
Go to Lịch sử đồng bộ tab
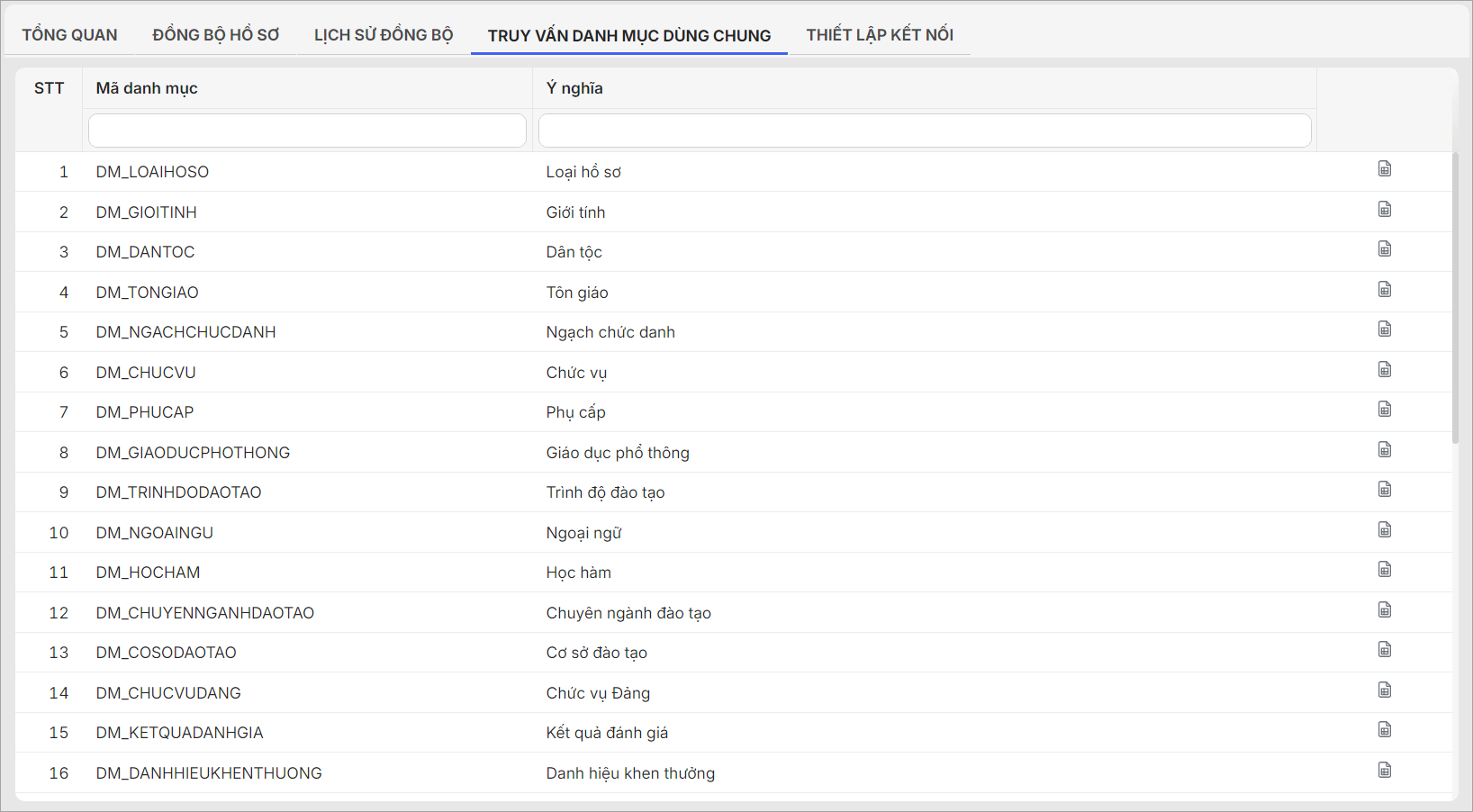tap(383, 35)
